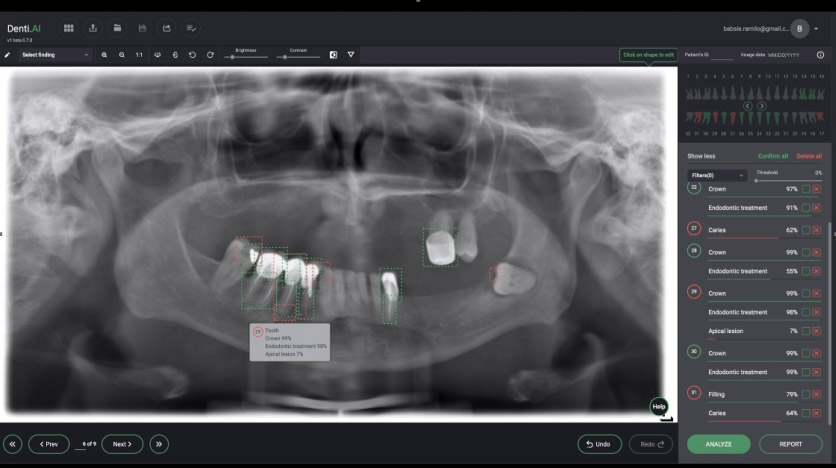The image size is (836, 468).
Task: Open the REPORT button
Action: (790, 443)
